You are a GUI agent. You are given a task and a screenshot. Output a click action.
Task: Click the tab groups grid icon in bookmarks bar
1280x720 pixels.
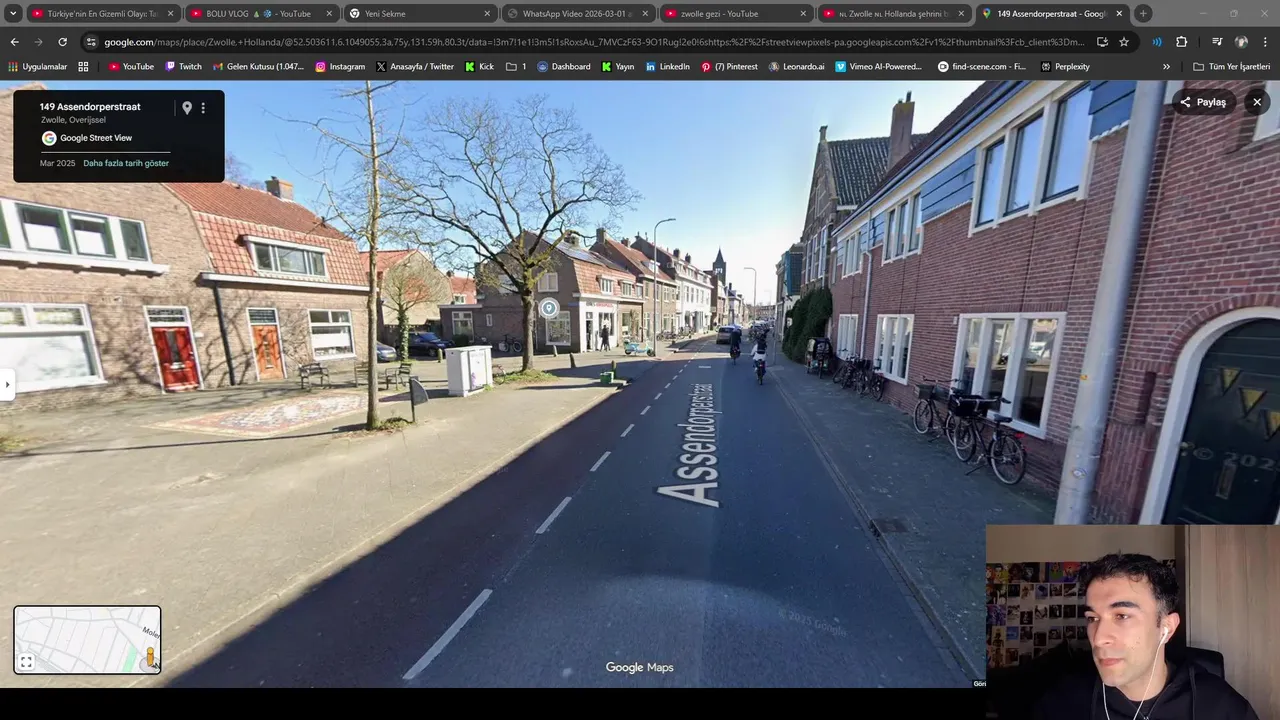(x=83, y=66)
